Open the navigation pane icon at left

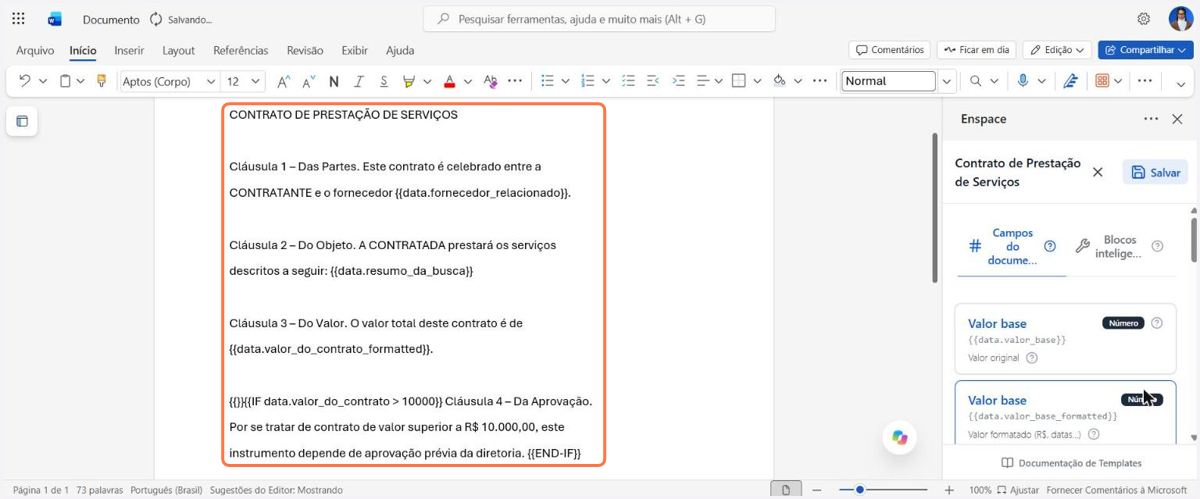[x=22, y=122]
